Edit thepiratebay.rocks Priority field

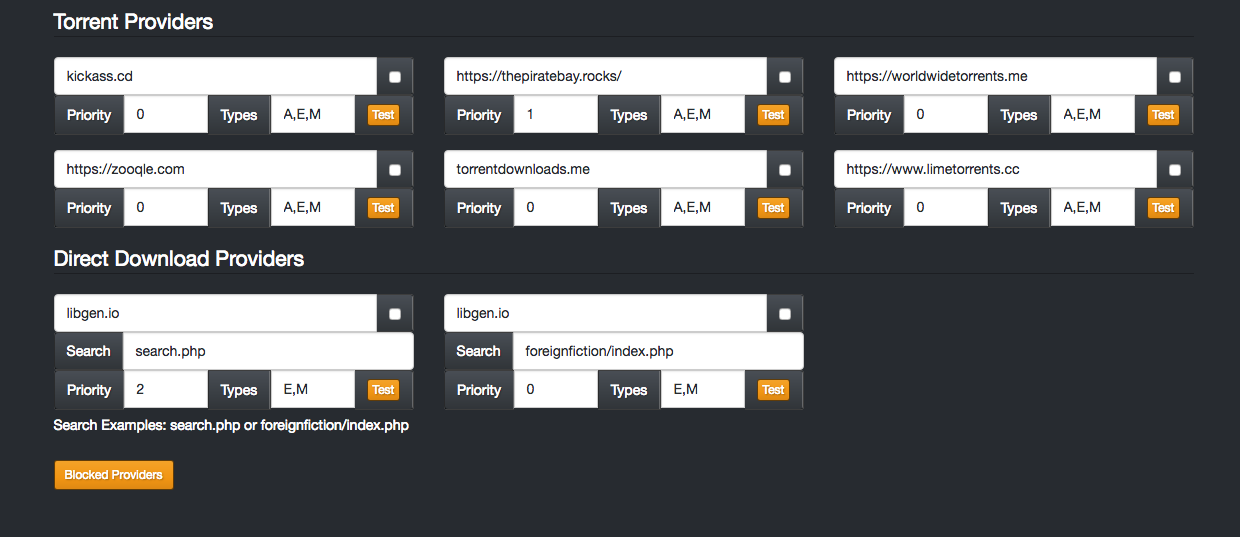pyautogui.click(x=556, y=115)
